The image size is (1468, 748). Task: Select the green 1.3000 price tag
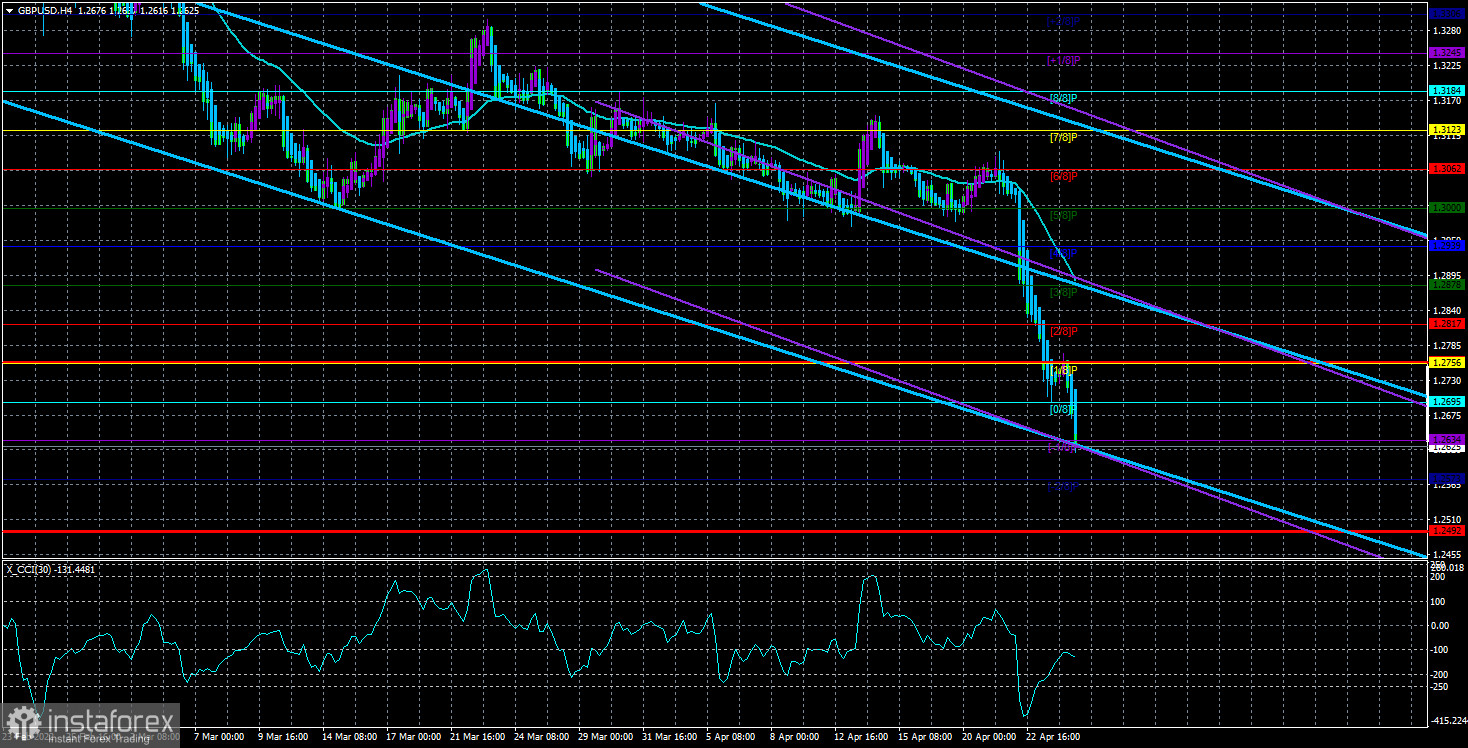pos(1448,207)
